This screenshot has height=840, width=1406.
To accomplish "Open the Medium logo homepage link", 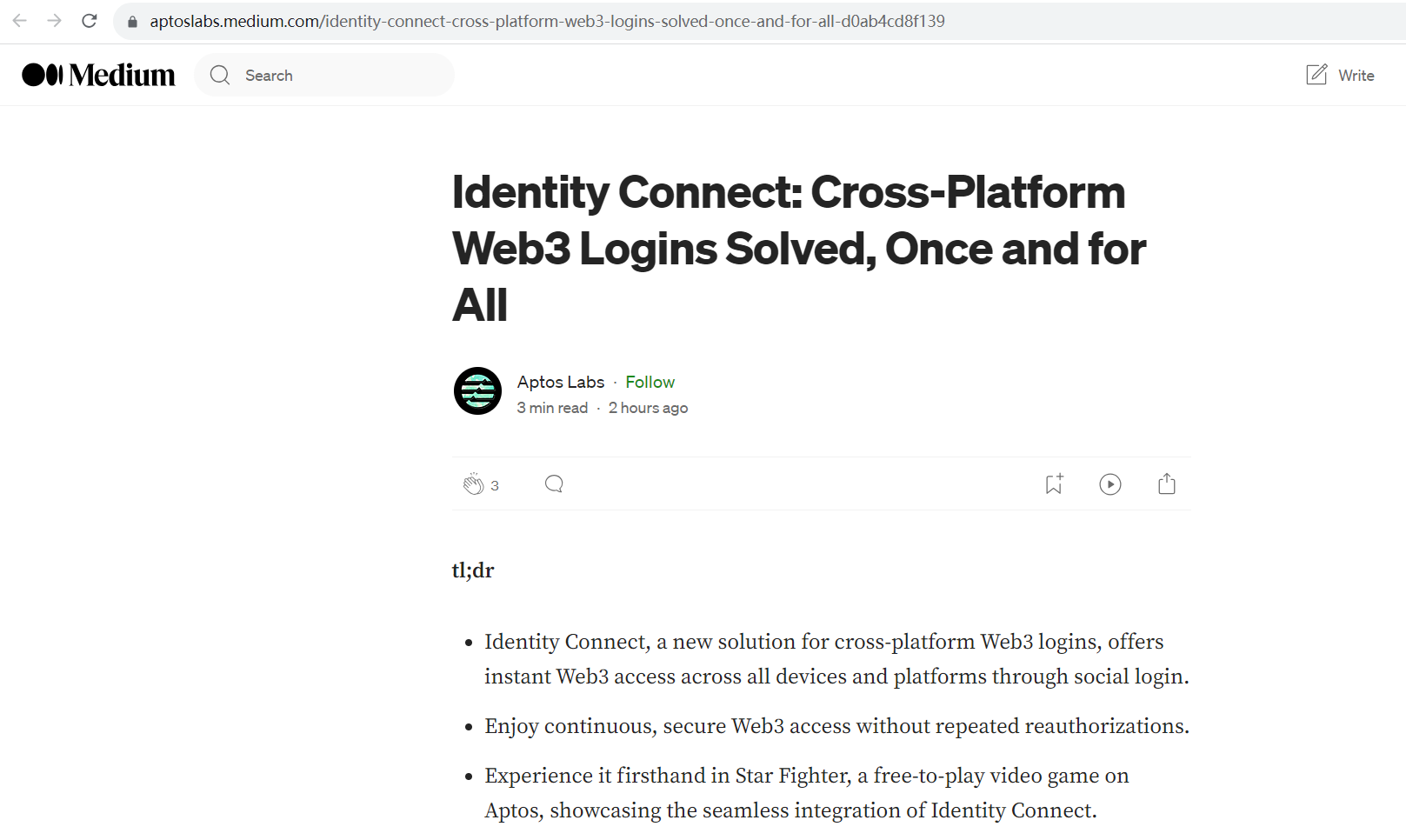I will pos(98,75).
